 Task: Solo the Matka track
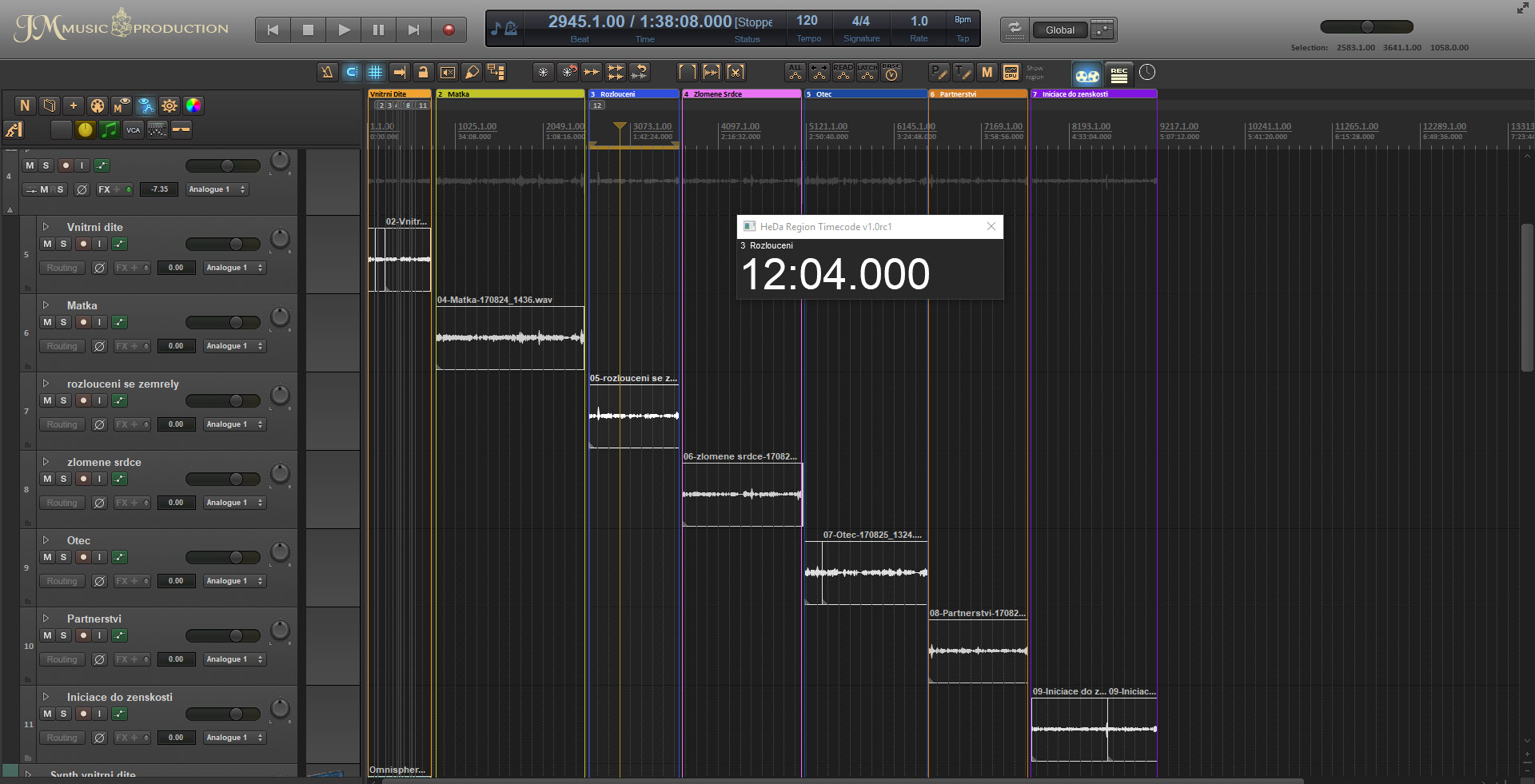point(63,322)
